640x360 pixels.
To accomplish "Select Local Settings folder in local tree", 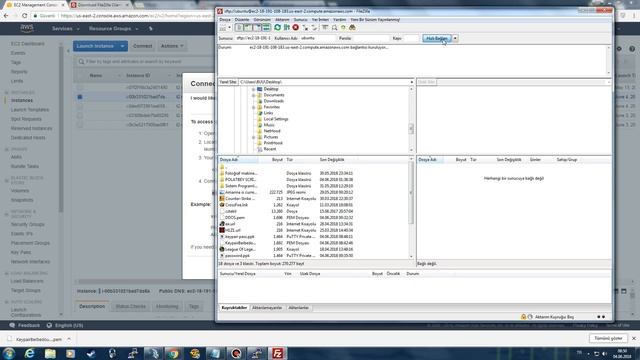I will tap(276, 119).
